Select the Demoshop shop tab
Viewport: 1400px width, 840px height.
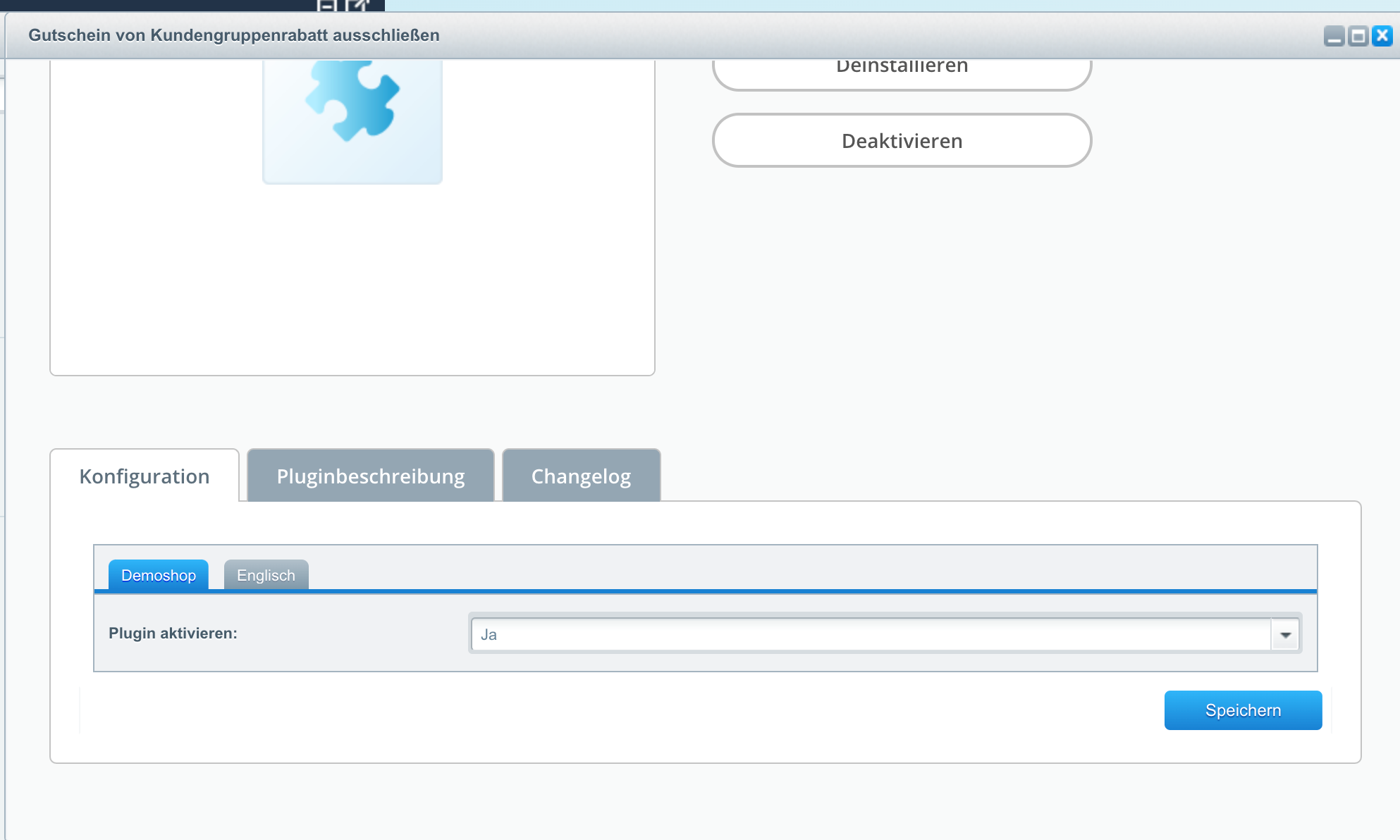(159, 575)
